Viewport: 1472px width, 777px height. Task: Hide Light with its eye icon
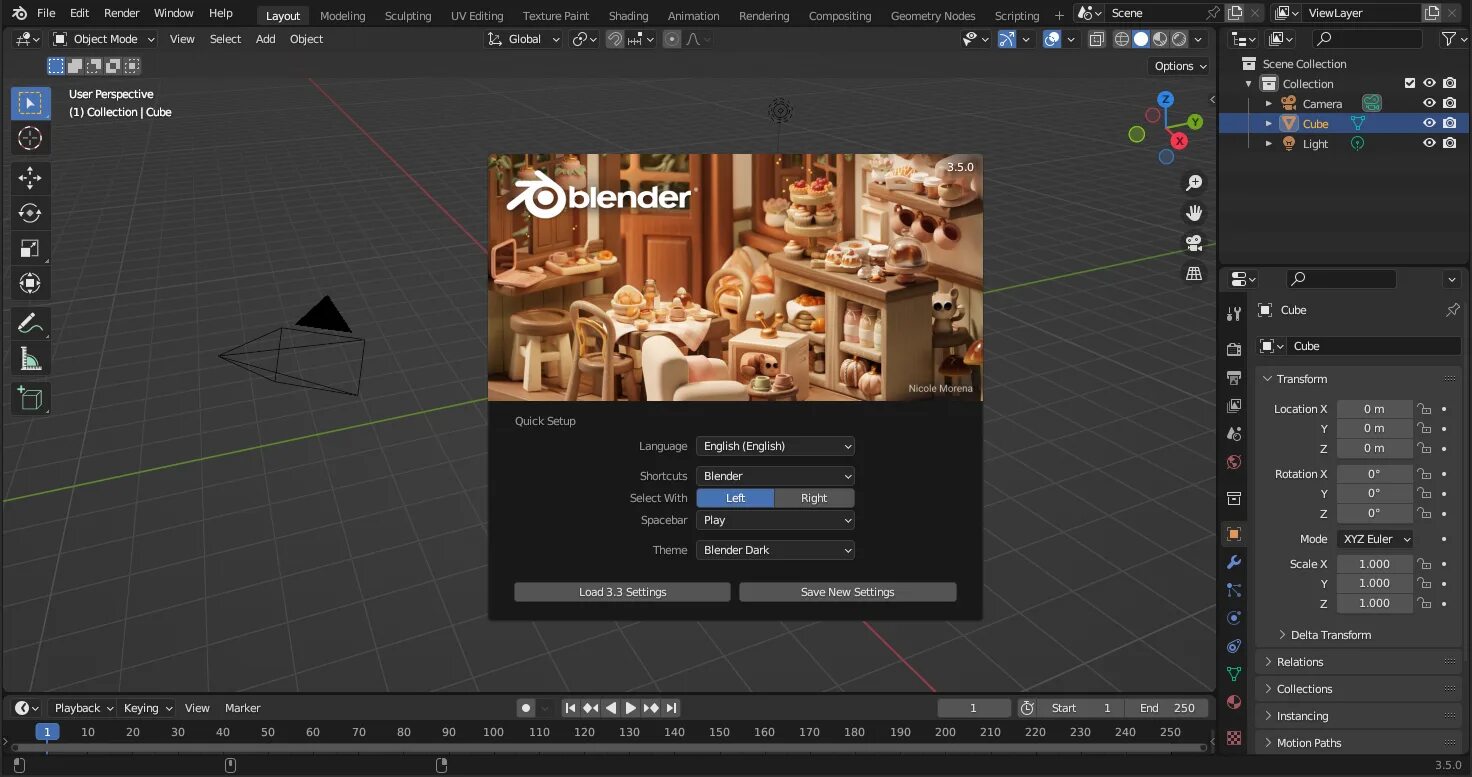click(1429, 143)
